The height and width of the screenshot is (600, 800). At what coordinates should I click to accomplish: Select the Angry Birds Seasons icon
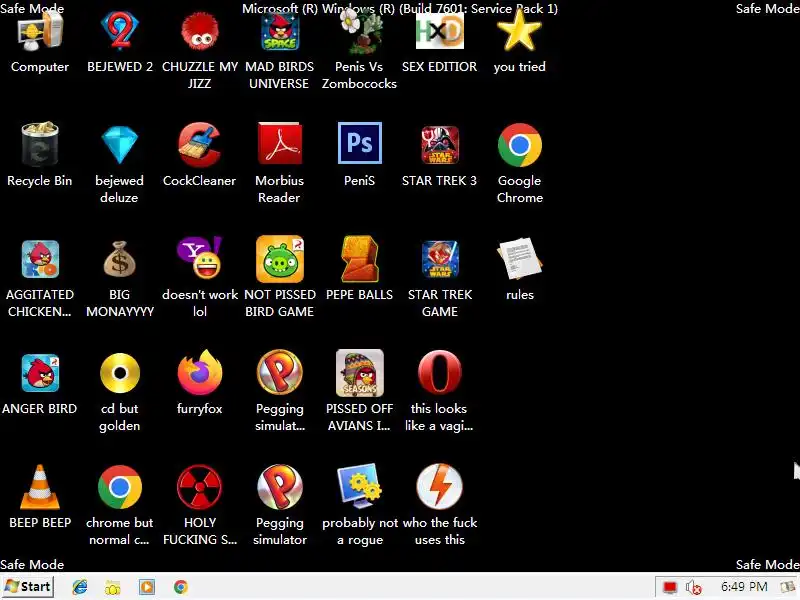pos(360,373)
